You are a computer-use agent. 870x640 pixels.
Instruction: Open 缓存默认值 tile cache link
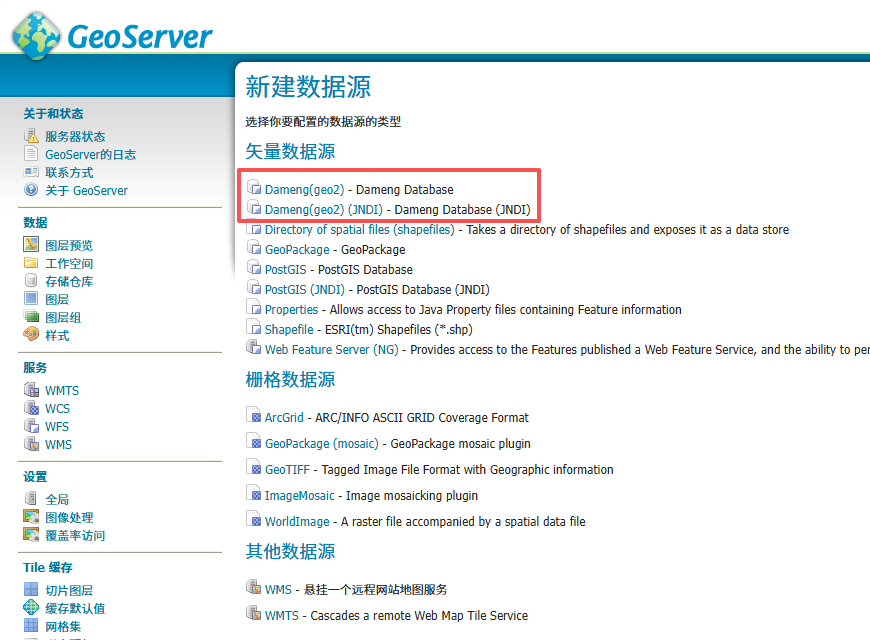click(75, 609)
